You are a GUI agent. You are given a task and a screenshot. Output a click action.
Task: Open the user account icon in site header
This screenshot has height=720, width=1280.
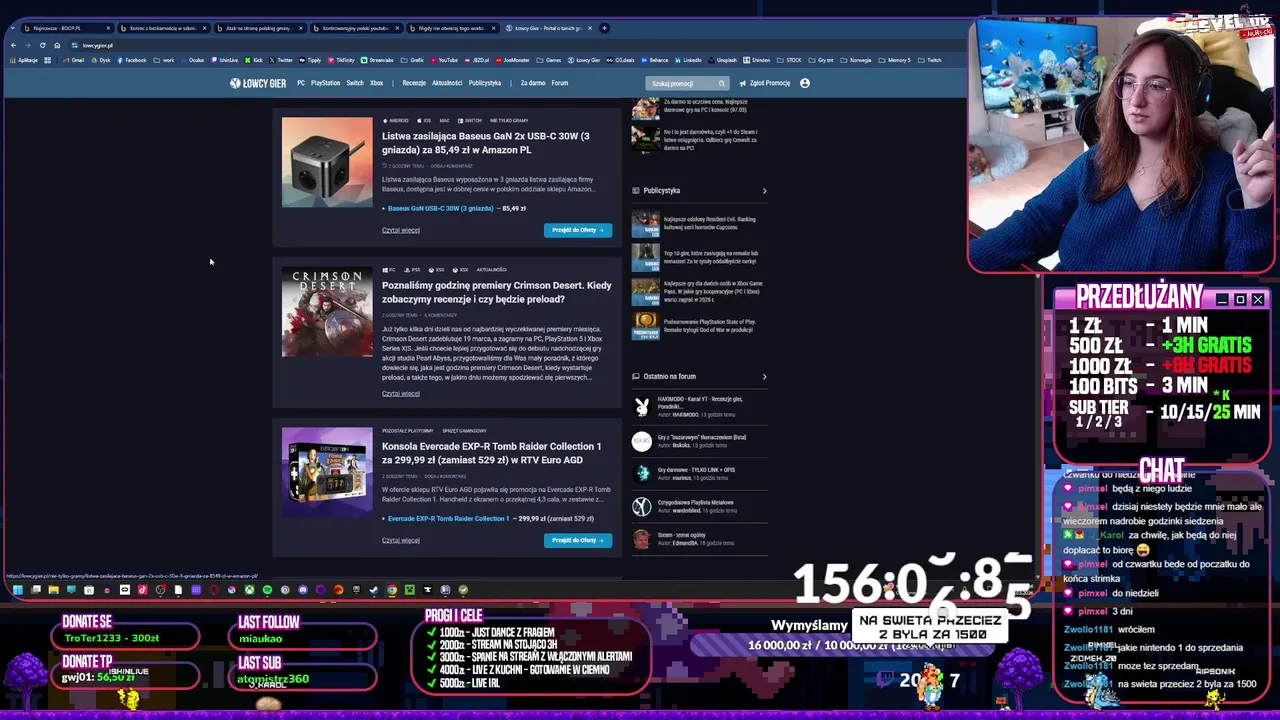pos(804,83)
